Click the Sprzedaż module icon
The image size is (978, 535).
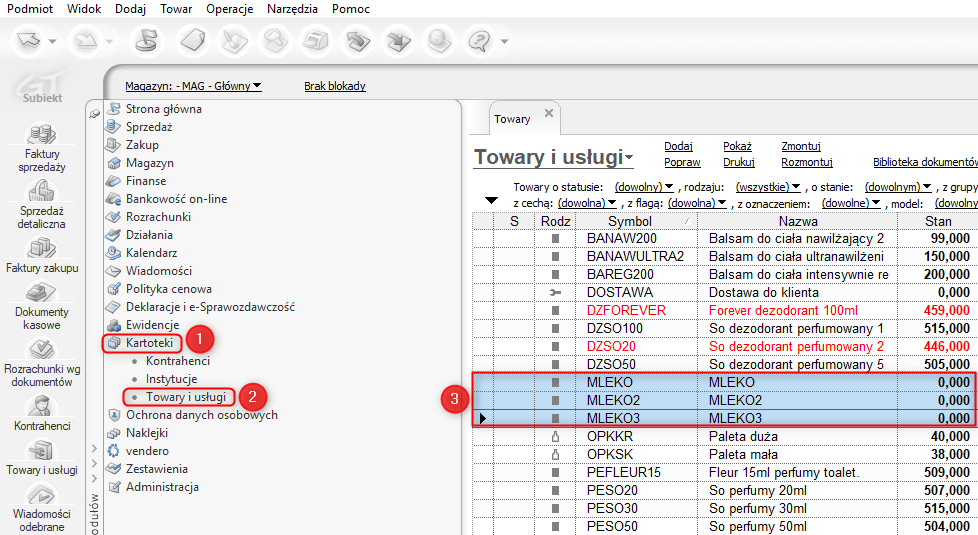pos(113,127)
